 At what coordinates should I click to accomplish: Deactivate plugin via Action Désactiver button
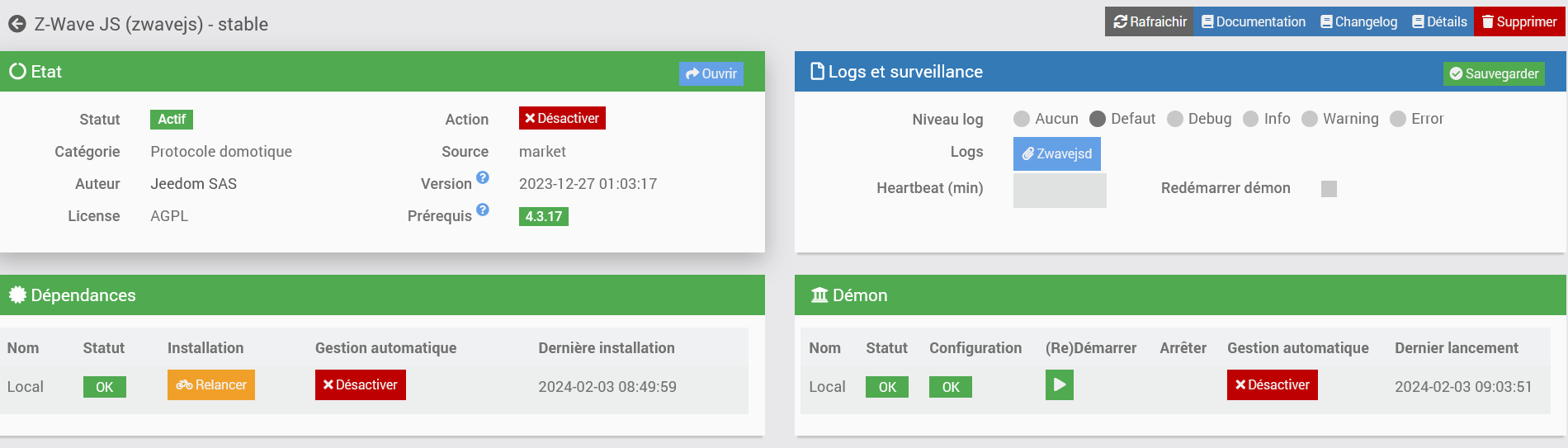pos(562,118)
